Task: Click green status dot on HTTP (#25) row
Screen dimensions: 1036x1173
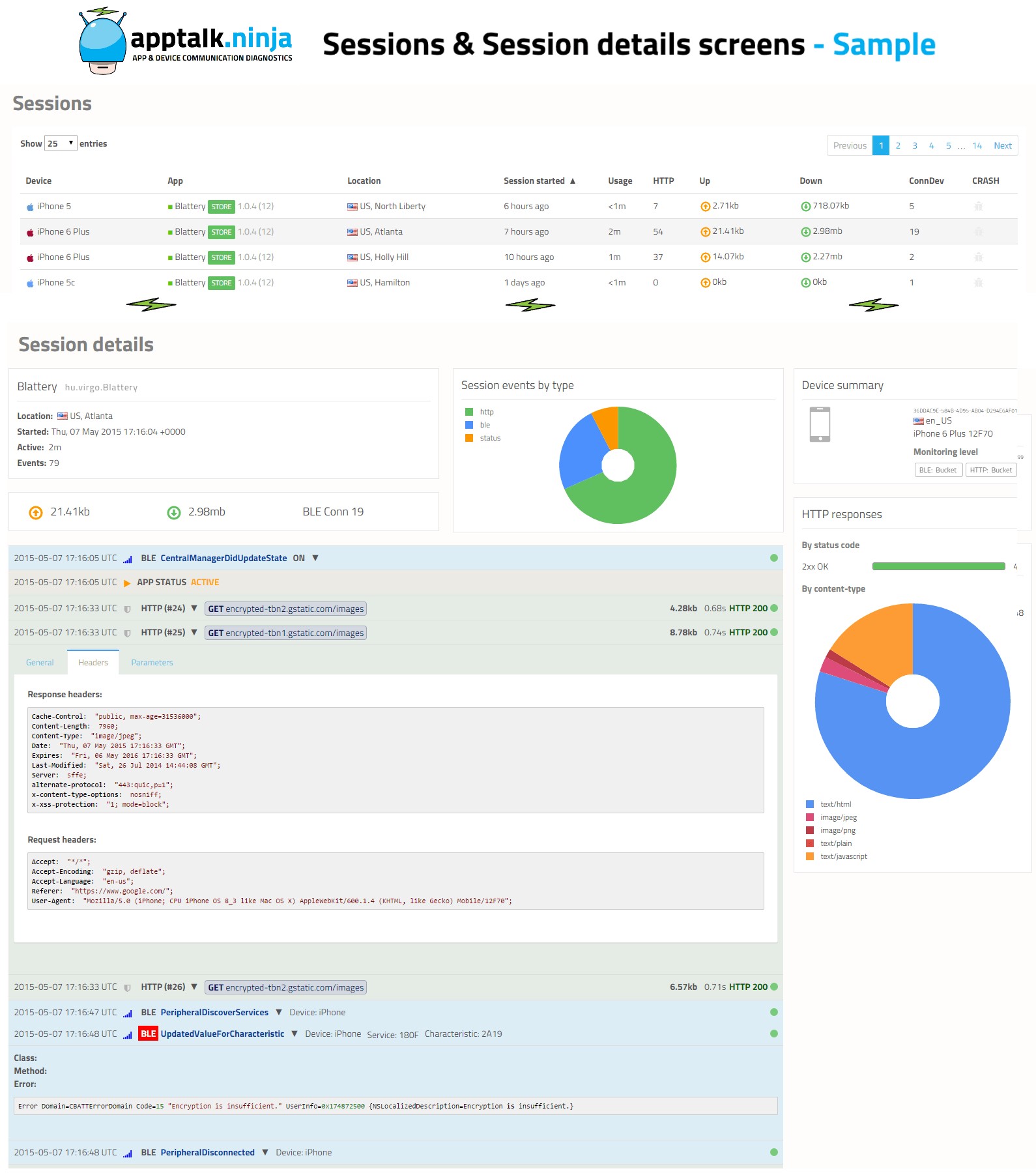Action: [774, 632]
